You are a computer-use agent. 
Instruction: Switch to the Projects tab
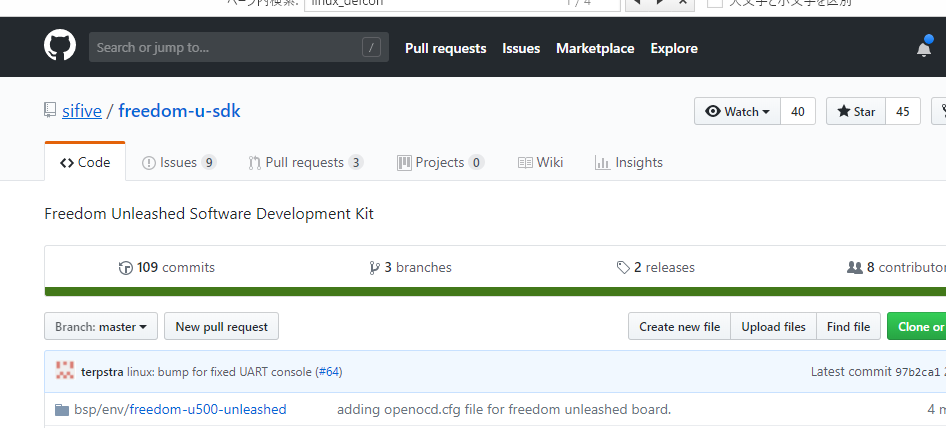point(440,162)
